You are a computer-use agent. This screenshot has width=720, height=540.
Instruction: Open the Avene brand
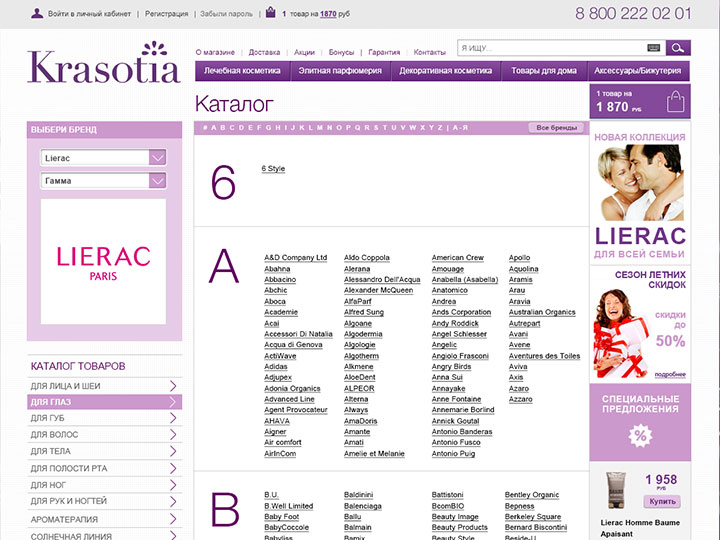pyautogui.click(x=519, y=345)
